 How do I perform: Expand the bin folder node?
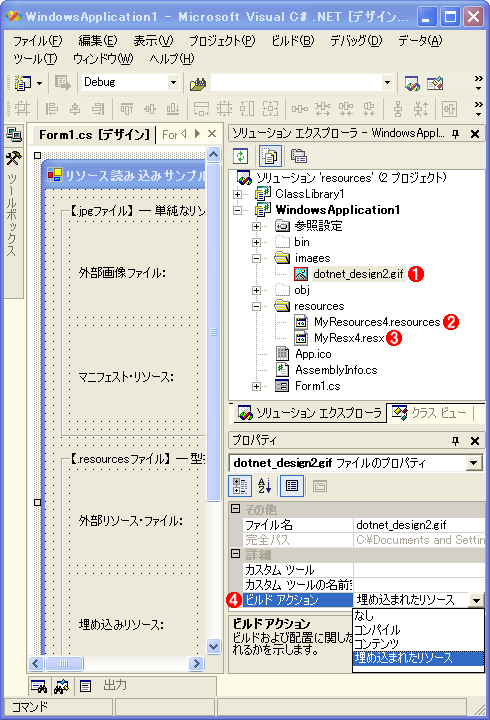(x=256, y=242)
